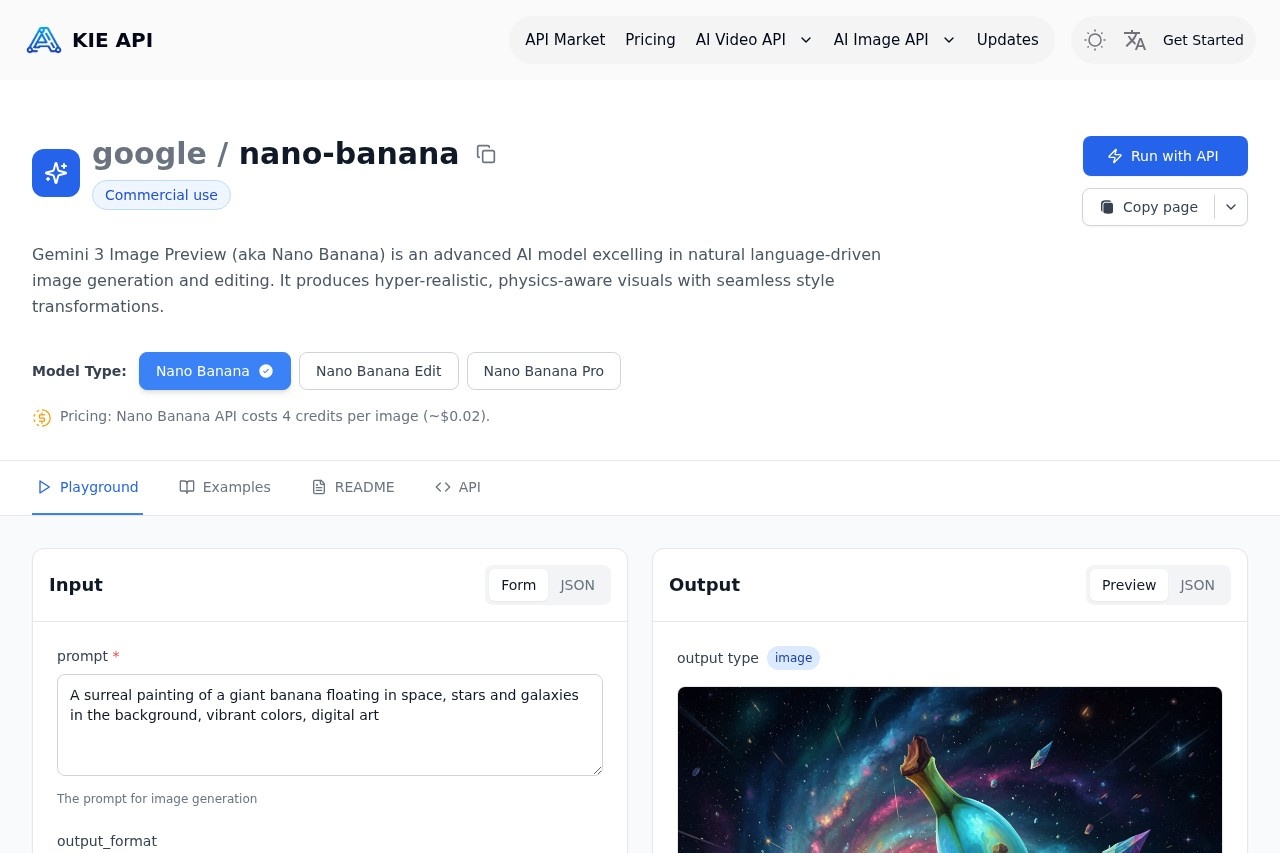Switch Output panel to JSON view
The image size is (1280, 853).
(1197, 585)
